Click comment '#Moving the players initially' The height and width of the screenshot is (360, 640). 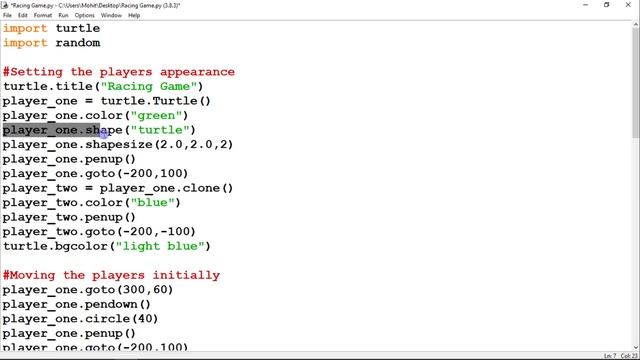pos(111,275)
